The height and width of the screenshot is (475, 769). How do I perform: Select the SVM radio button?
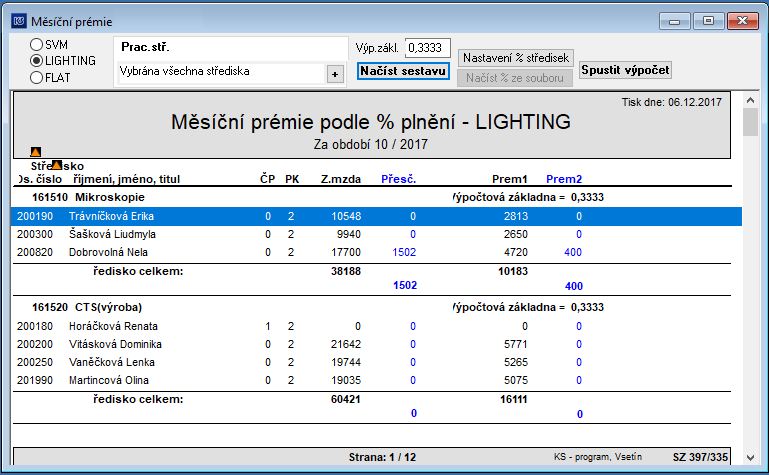tap(36, 45)
